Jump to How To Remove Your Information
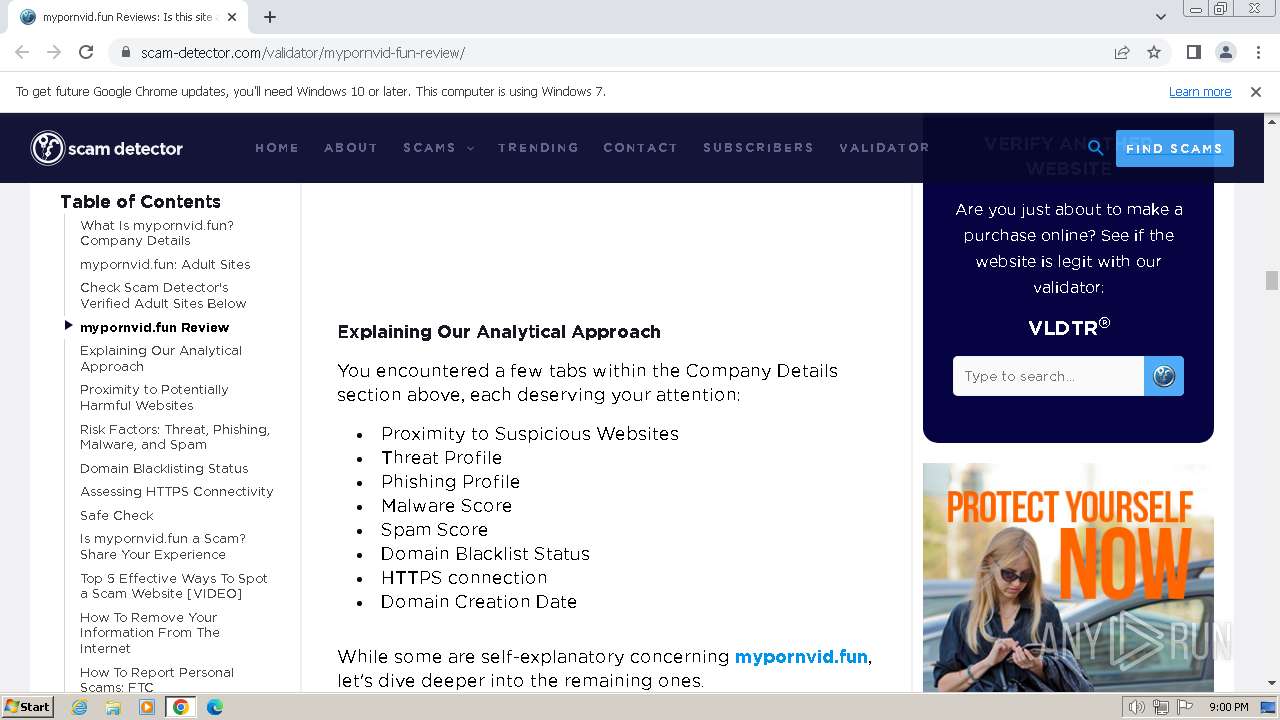The height and width of the screenshot is (720, 1280). click(x=150, y=633)
